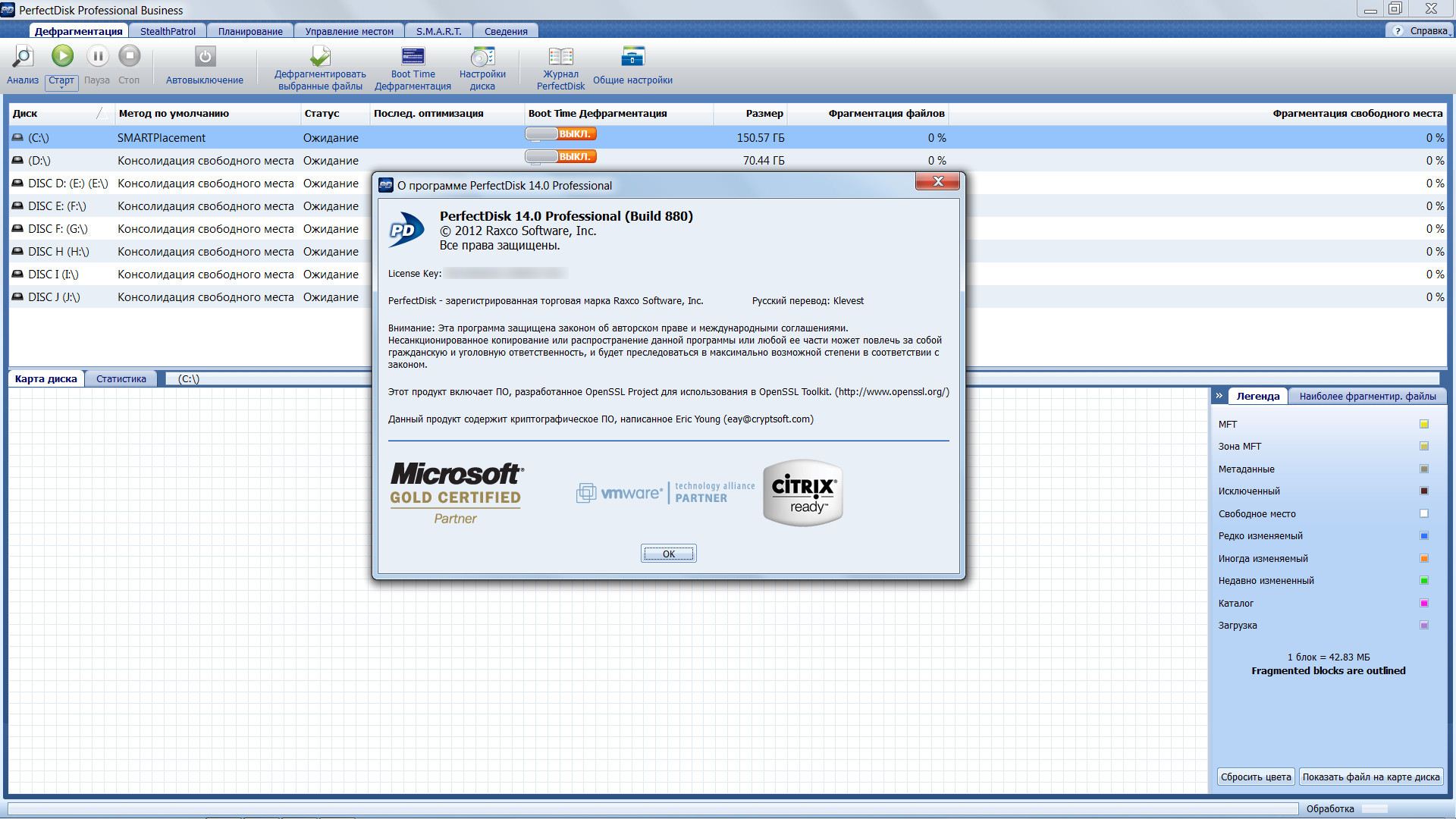
Task: Click Microsoft Gold Certified Partner logo
Action: (457, 494)
